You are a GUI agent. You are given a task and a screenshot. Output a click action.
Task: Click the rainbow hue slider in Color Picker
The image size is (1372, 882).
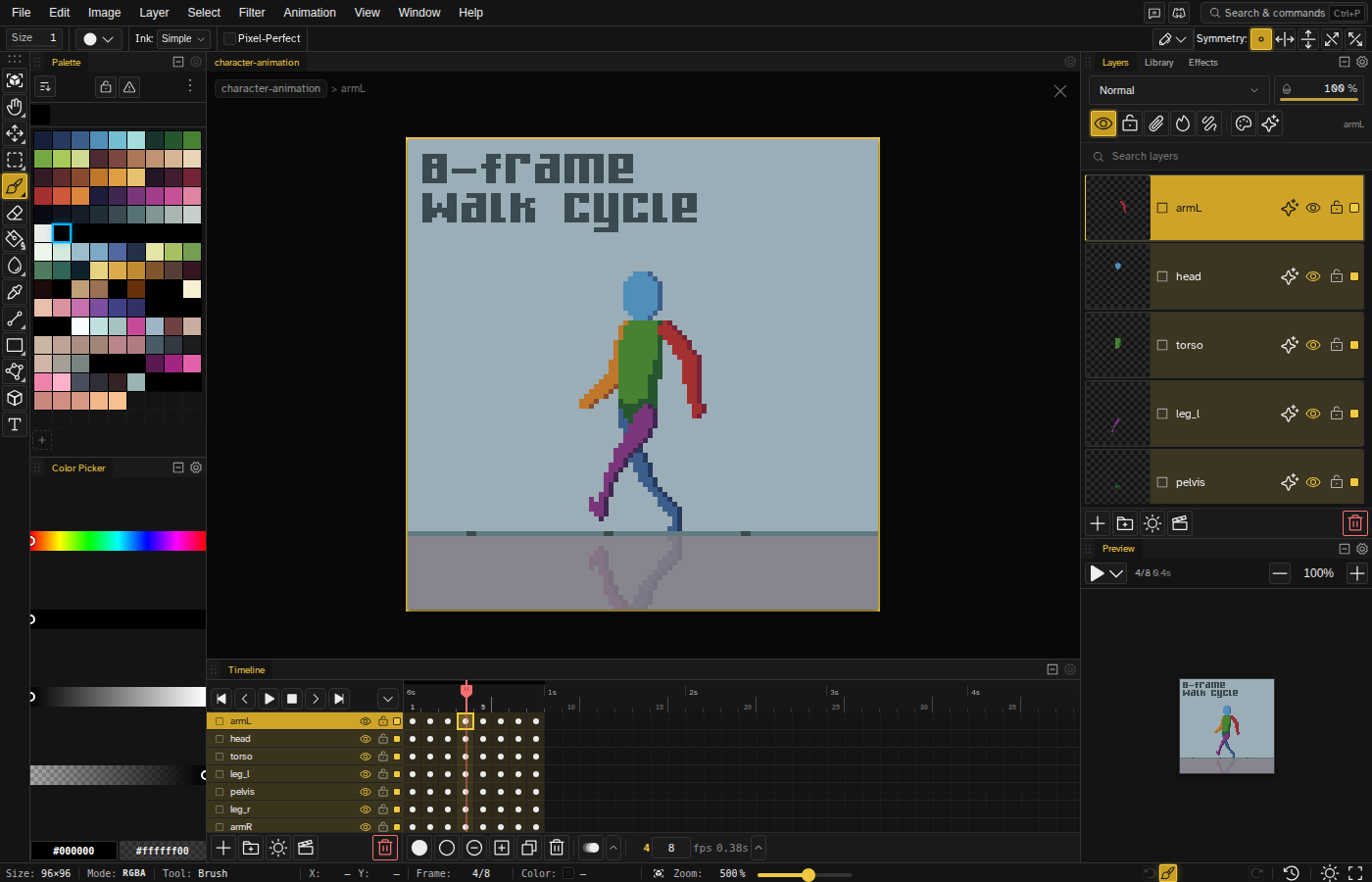point(118,541)
